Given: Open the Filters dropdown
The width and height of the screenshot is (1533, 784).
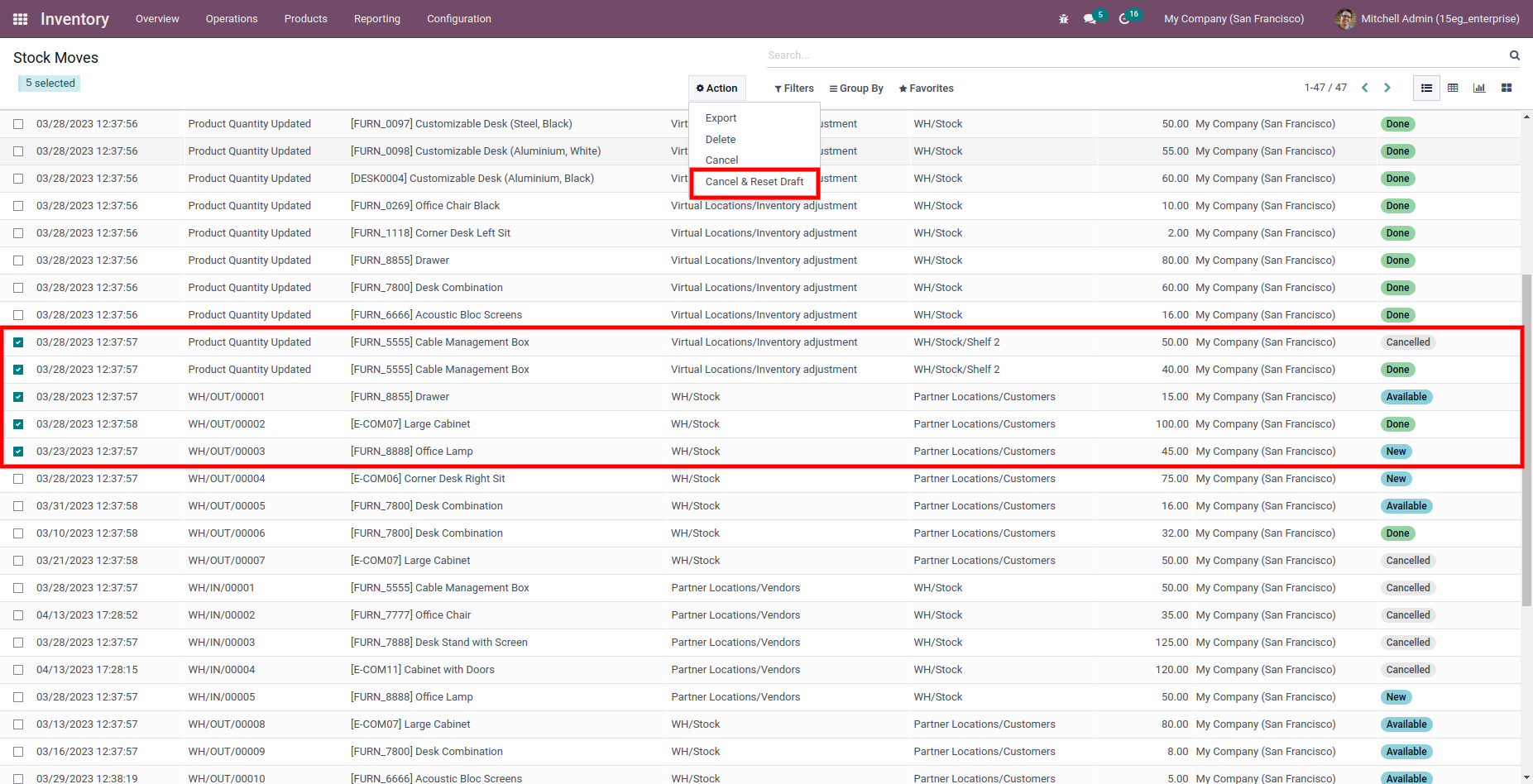Looking at the screenshot, I should tap(794, 88).
